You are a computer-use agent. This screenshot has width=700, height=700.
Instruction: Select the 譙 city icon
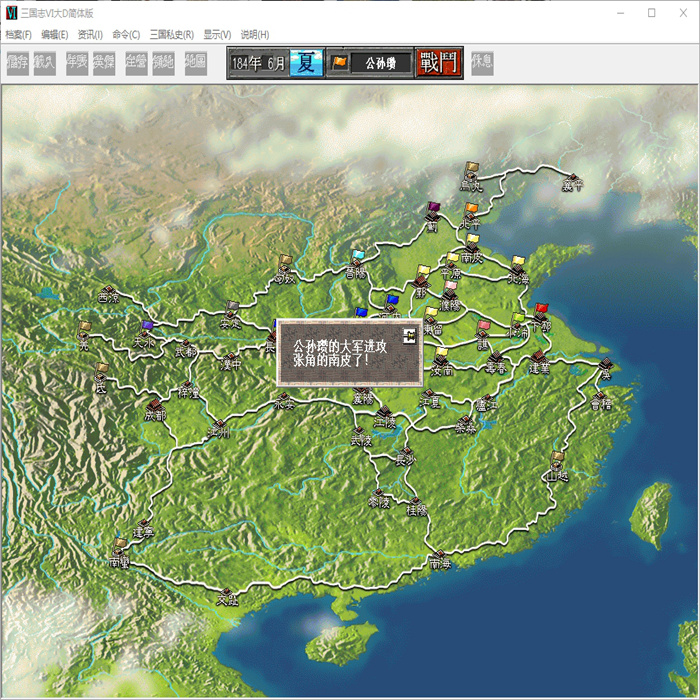coord(483,334)
